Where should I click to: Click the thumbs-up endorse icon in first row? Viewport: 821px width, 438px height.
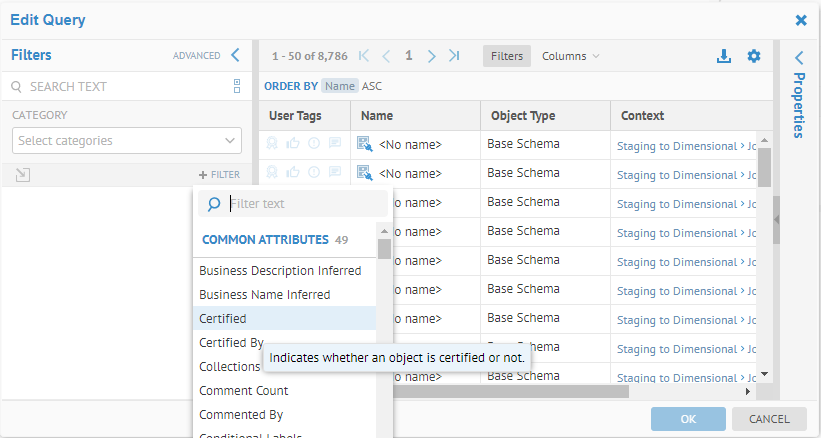[x=293, y=144]
